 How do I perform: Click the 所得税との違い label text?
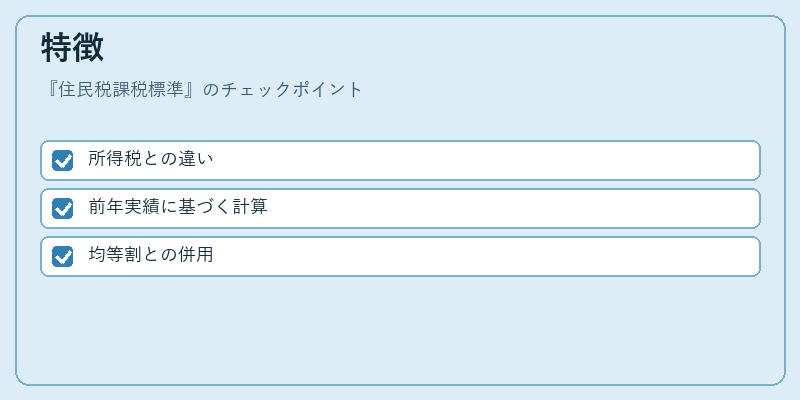pyautogui.click(x=151, y=159)
